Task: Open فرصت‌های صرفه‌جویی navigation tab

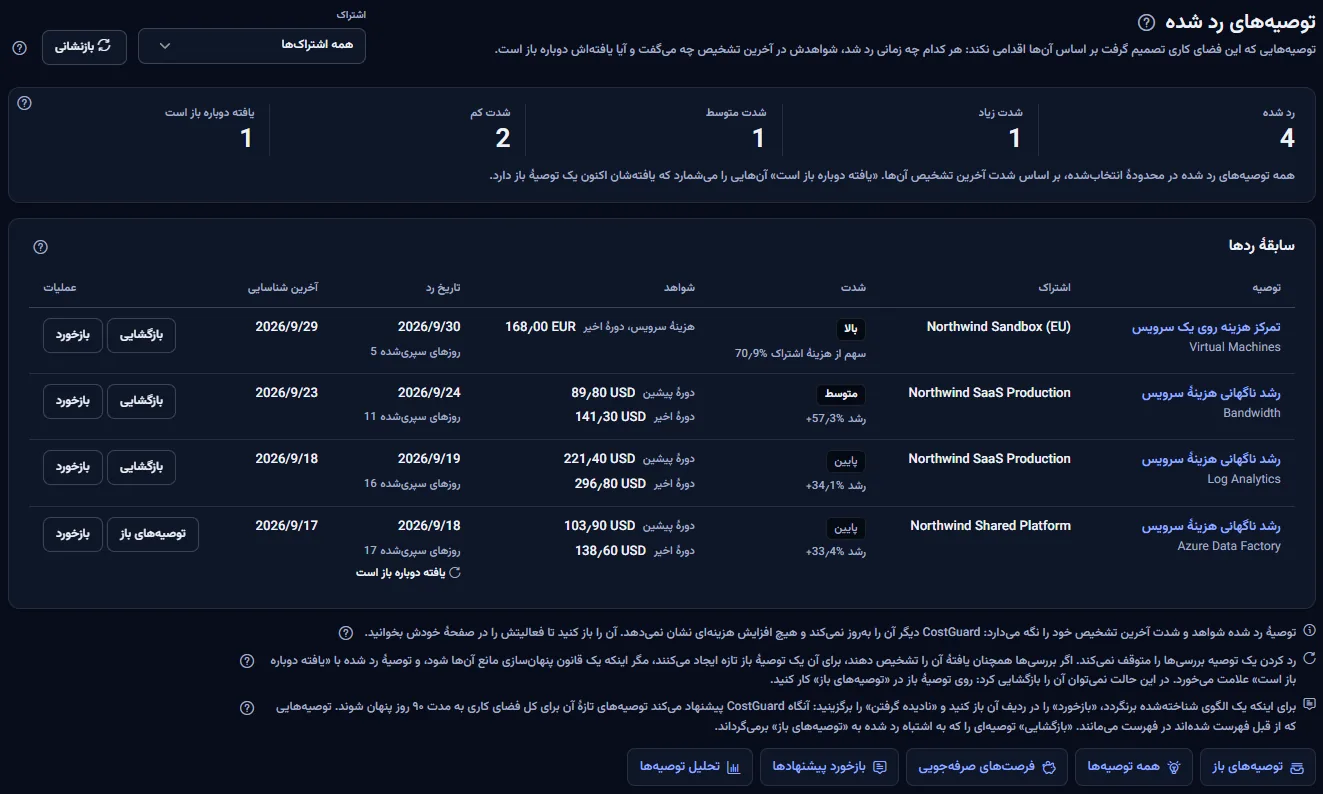Action: coord(987,767)
